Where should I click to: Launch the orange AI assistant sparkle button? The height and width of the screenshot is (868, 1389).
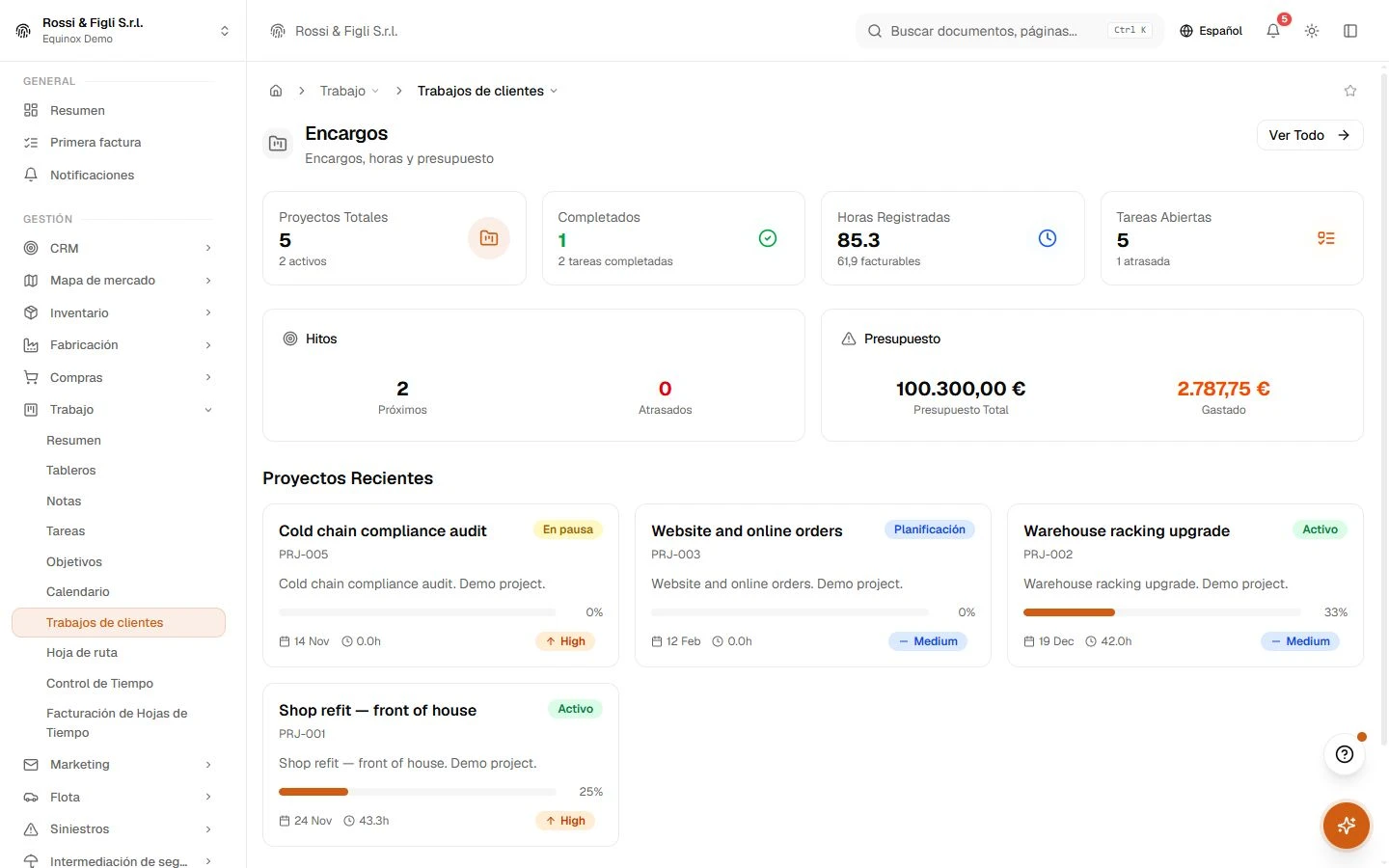[x=1347, y=826]
